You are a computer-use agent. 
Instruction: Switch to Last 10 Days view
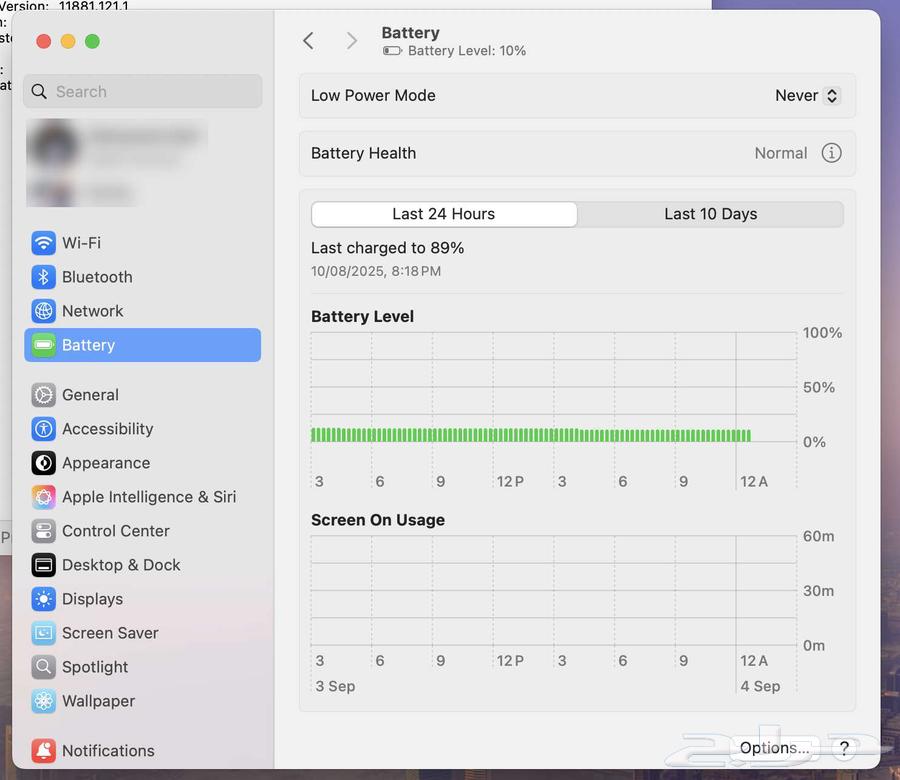coord(710,214)
